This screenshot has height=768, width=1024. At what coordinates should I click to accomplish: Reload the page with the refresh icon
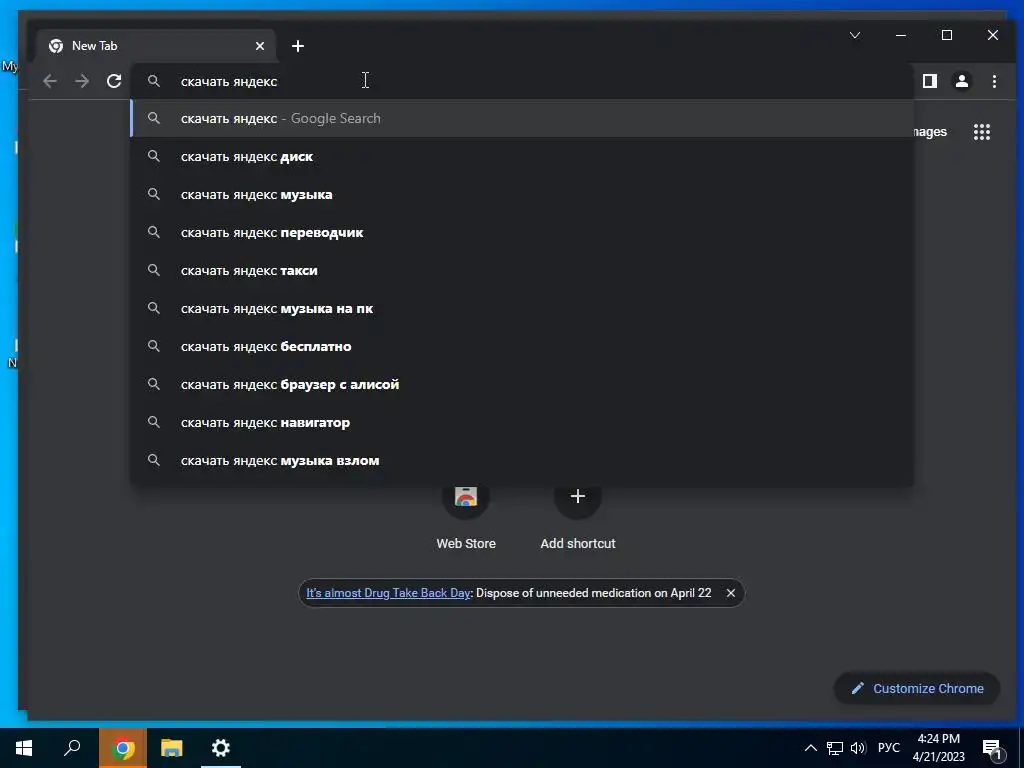(x=114, y=81)
